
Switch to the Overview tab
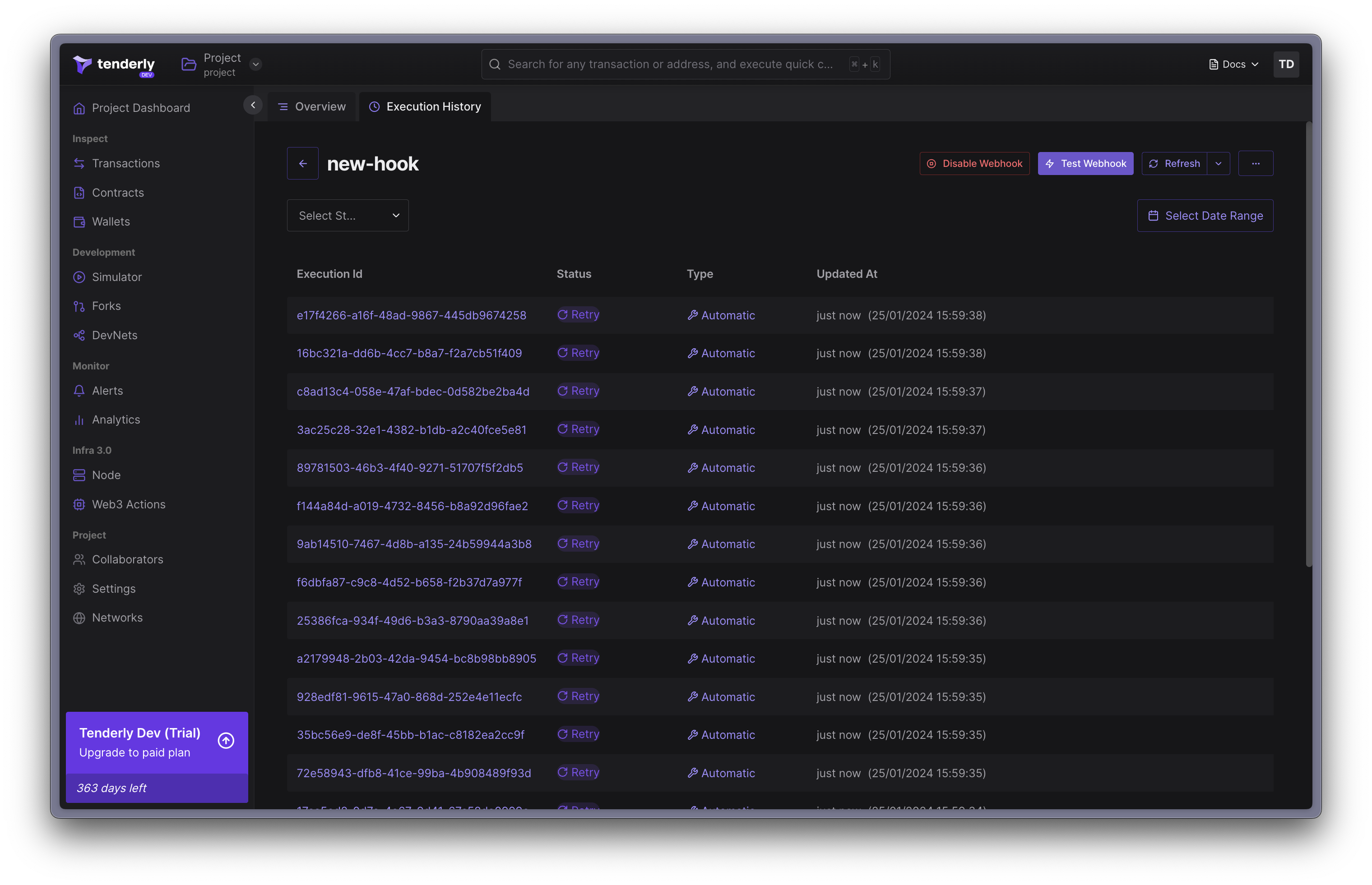[312, 107]
